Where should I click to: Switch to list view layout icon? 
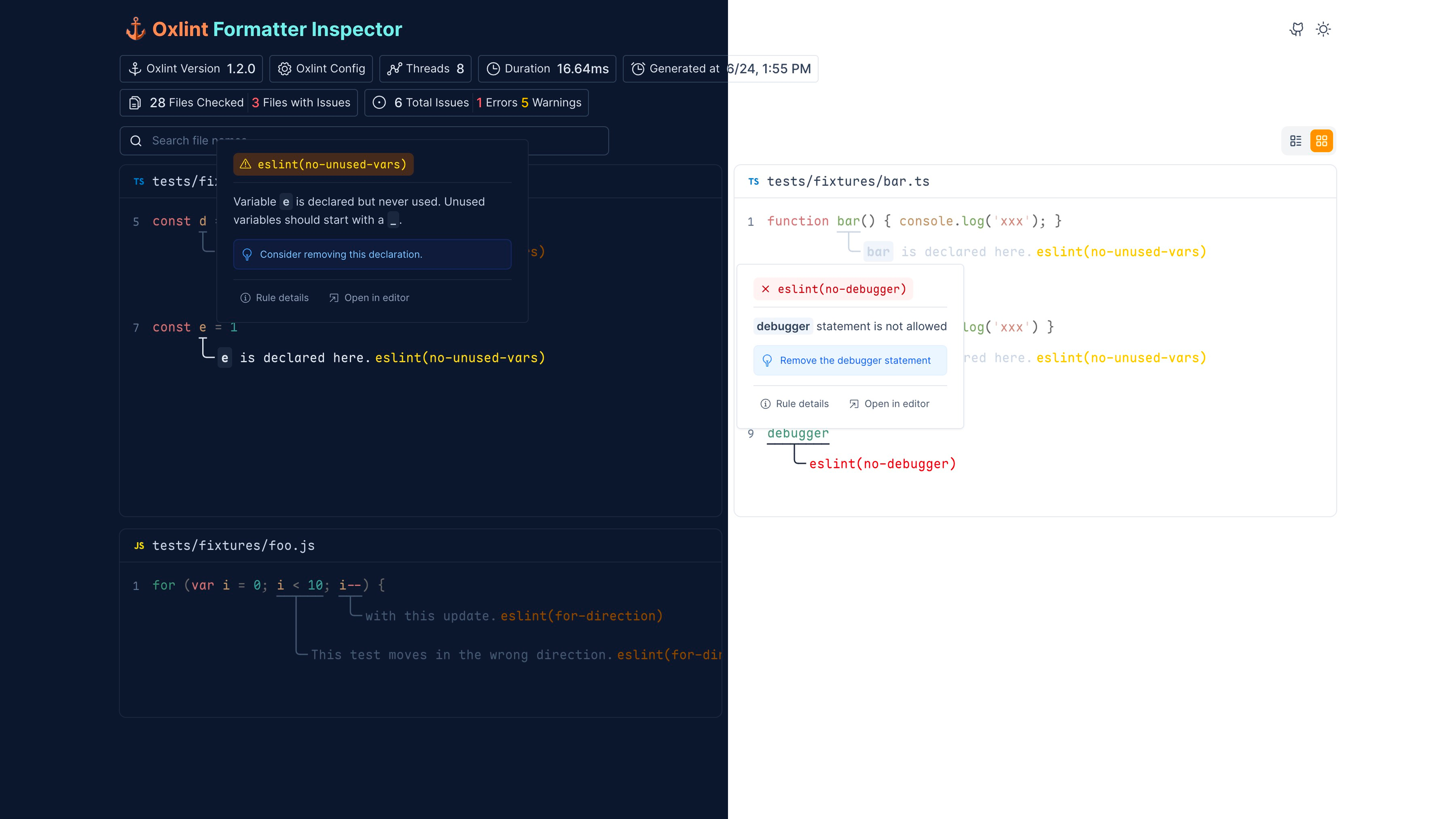1295,141
